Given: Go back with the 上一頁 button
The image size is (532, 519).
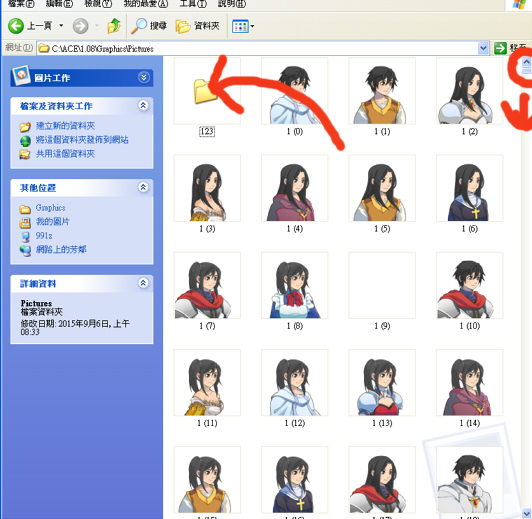Looking at the screenshot, I should (x=30, y=26).
